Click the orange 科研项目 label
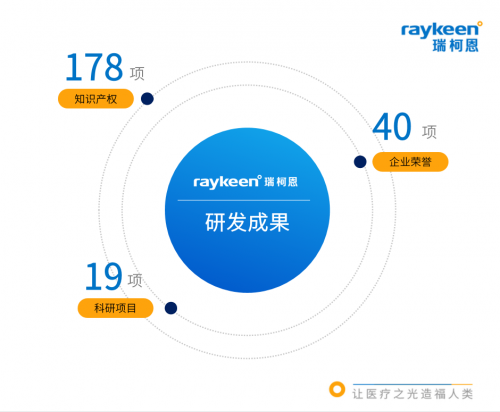Screen dimensions: 500x412 115,308
